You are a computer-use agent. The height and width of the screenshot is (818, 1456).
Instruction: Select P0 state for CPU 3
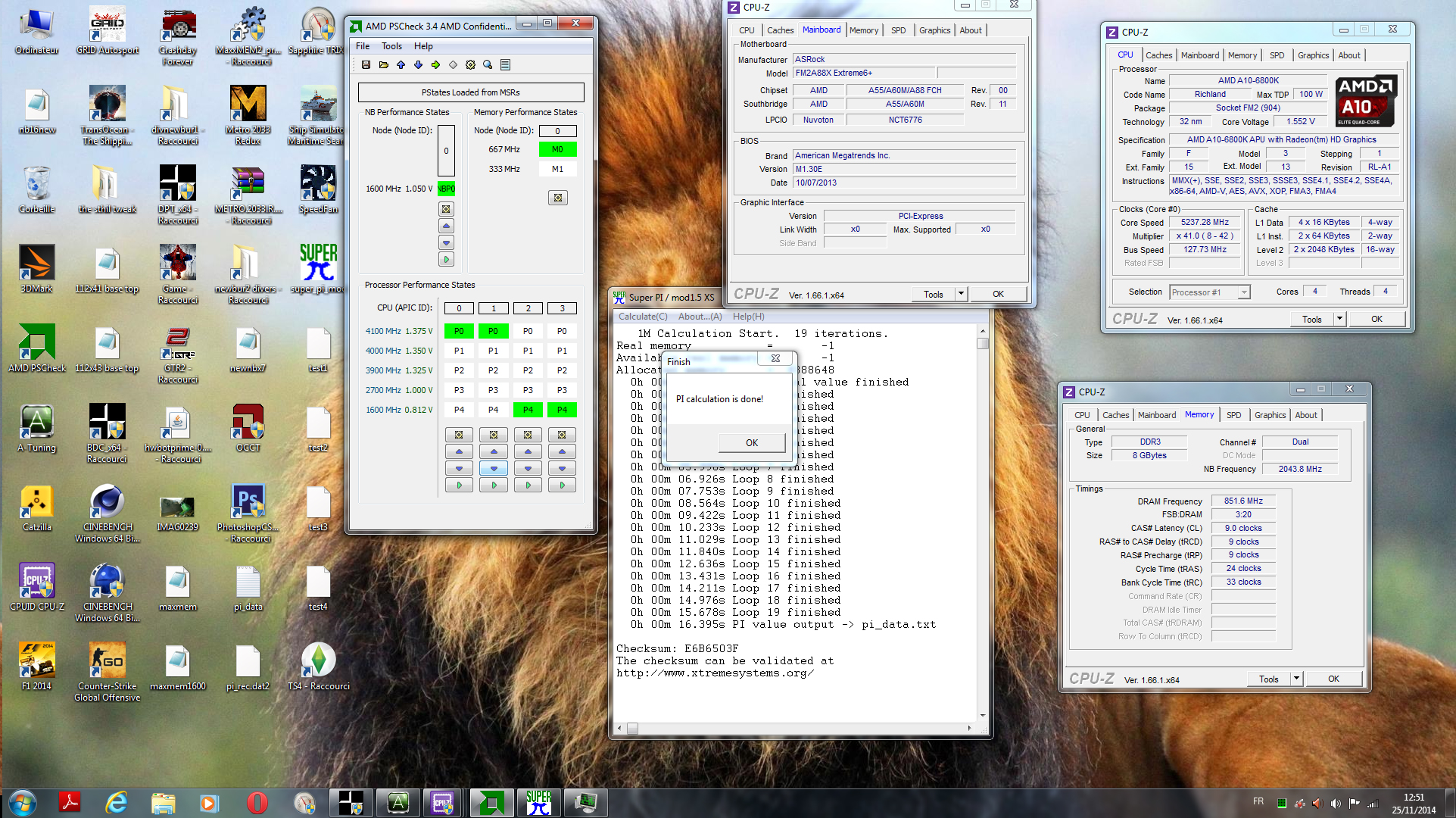pyautogui.click(x=562, y=331)
